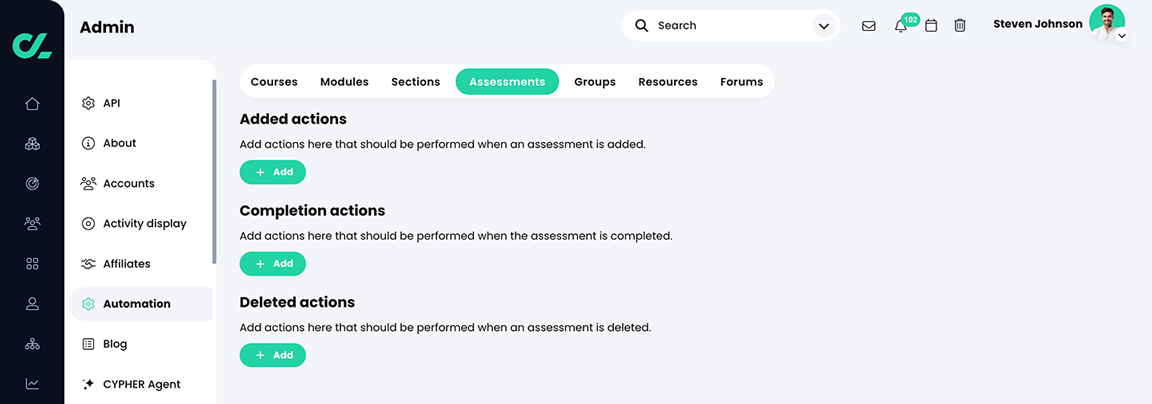The height and width of the screenshot is (404, 1152).
Task: Switch to the Courses tab
Action: tap(274, 82)
